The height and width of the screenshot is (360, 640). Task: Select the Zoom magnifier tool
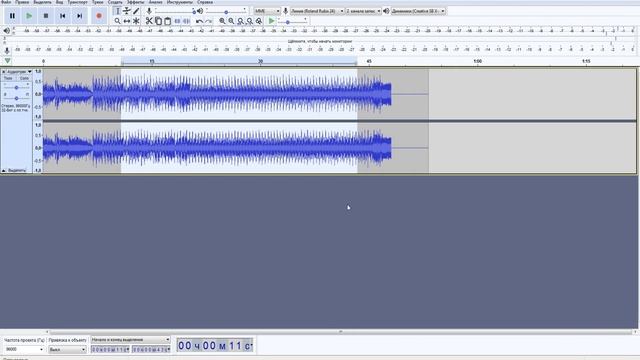(118, 21)
